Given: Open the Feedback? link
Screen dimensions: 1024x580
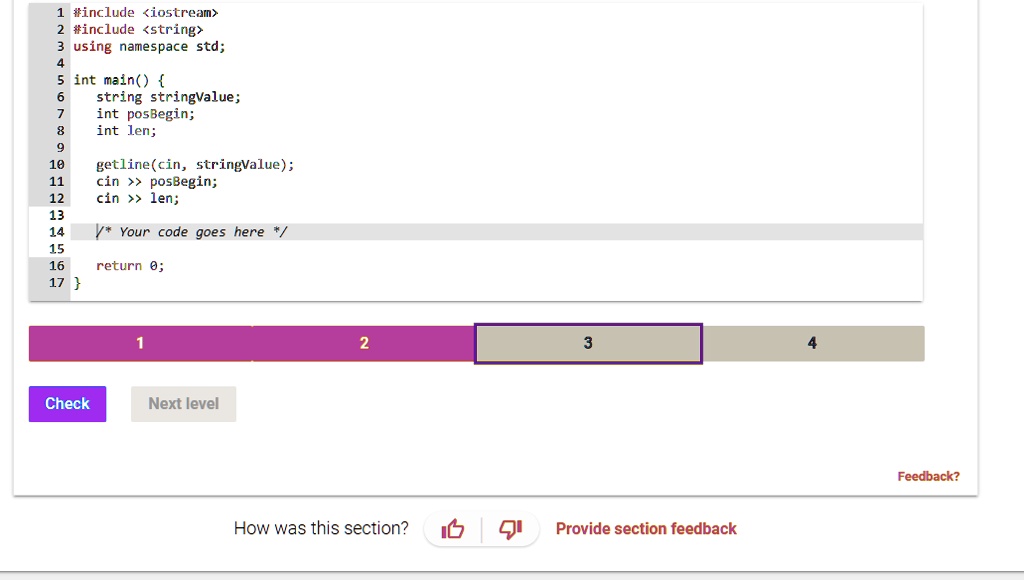Looking at the screenshot, I should tap(928, 476).
